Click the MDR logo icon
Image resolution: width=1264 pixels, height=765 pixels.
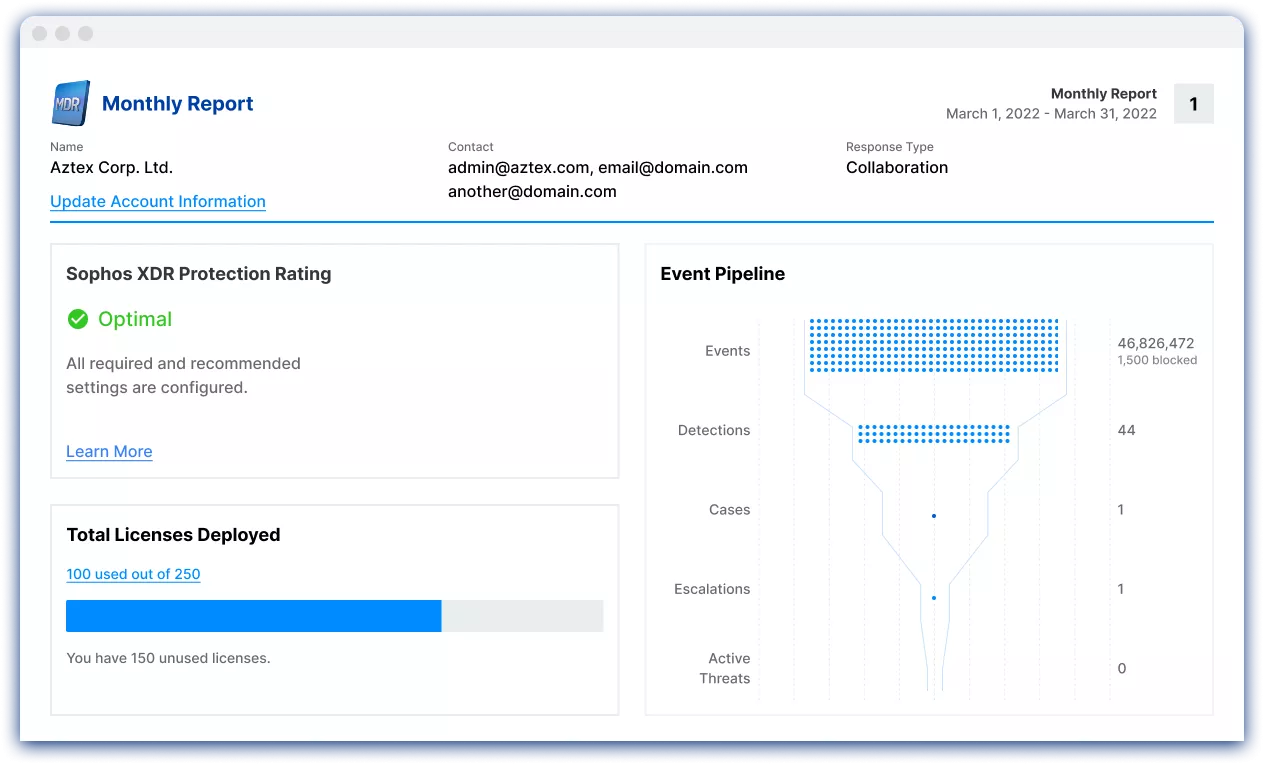(x=71, y=103)
